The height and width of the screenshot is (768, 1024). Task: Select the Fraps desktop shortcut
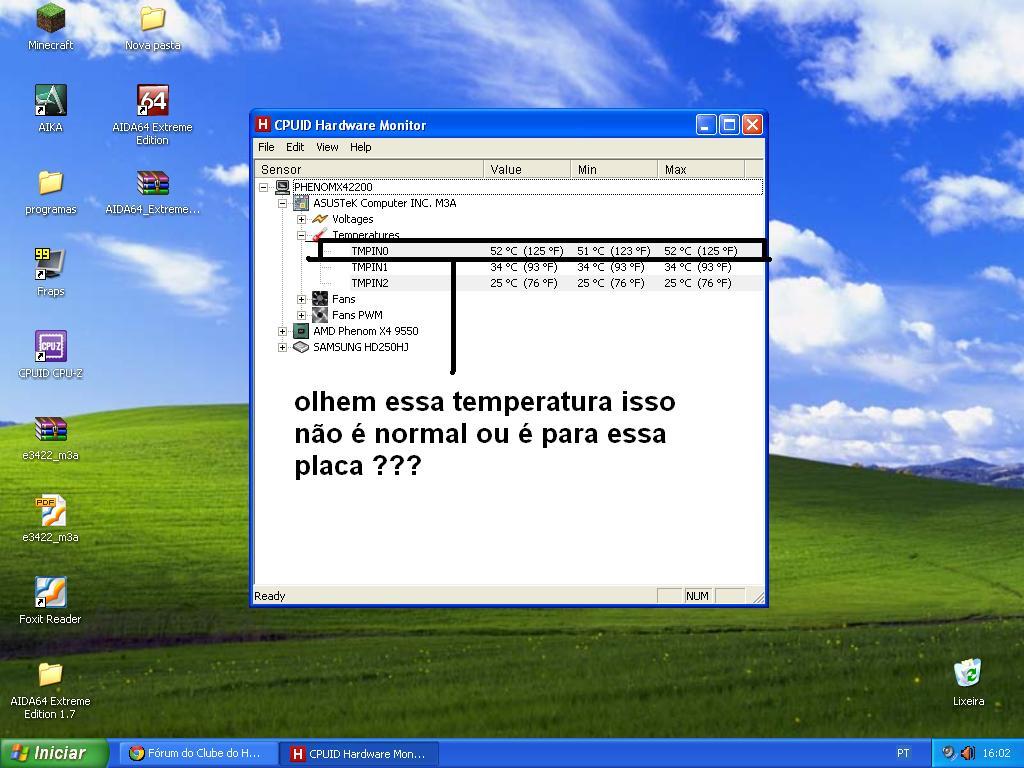point(50,264)
